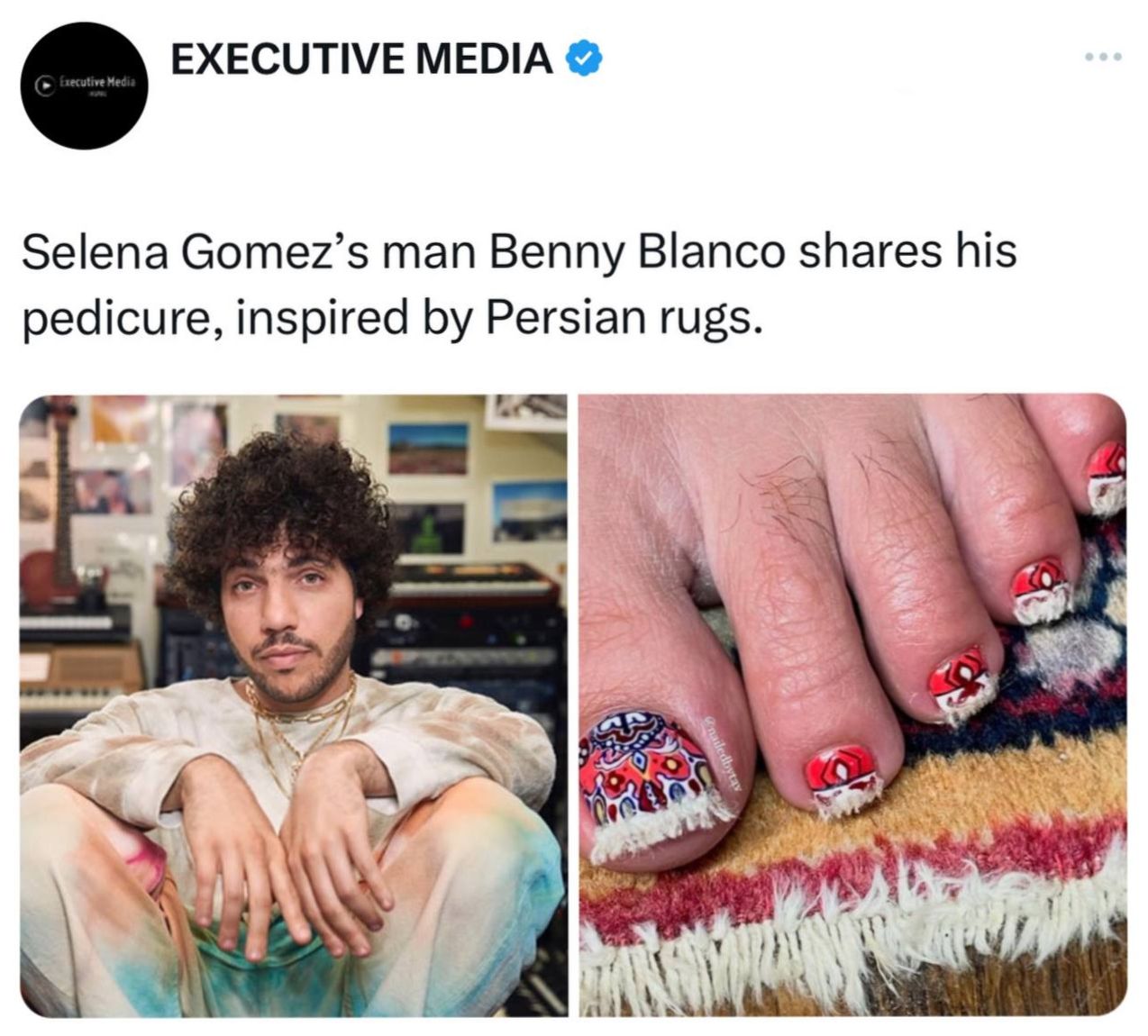The height and width of the screenshot is (1036, 1148).
Task: Click the play icon inside avatar logo
Action: tap(41, 84)
